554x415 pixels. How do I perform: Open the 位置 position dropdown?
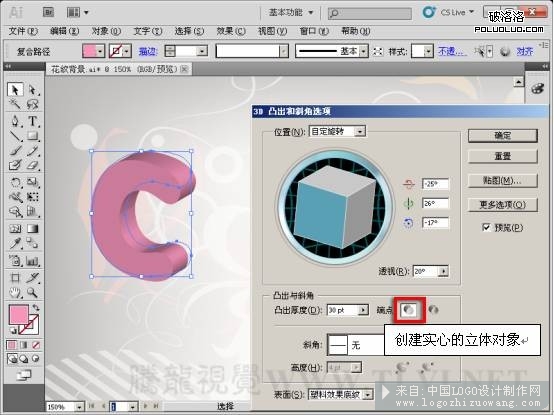pyautogui.click(x=360, y=132)
